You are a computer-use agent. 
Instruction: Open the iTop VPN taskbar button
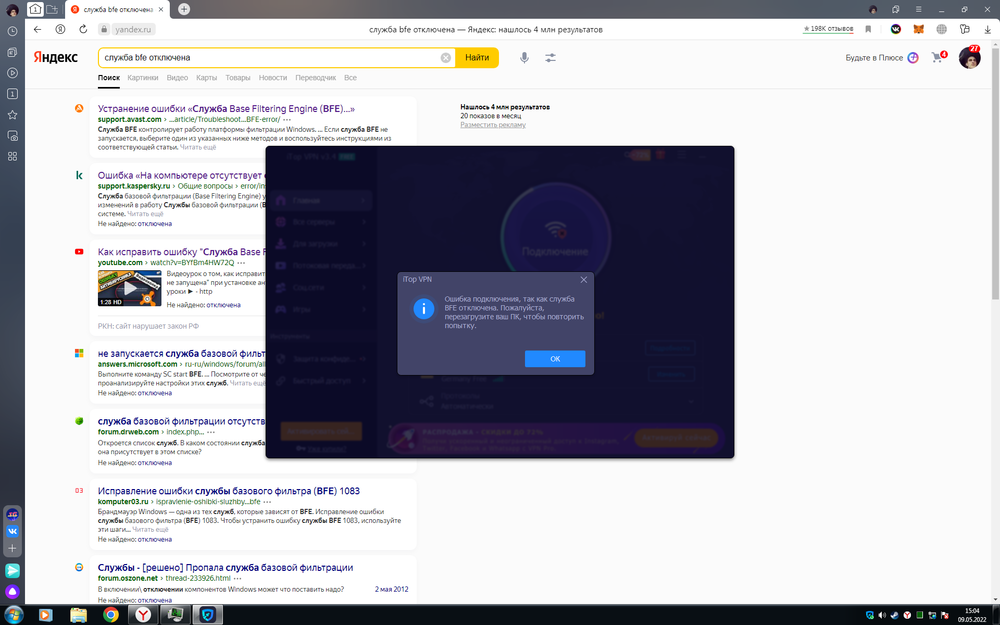pyautogui.click(x=209, y=615)
